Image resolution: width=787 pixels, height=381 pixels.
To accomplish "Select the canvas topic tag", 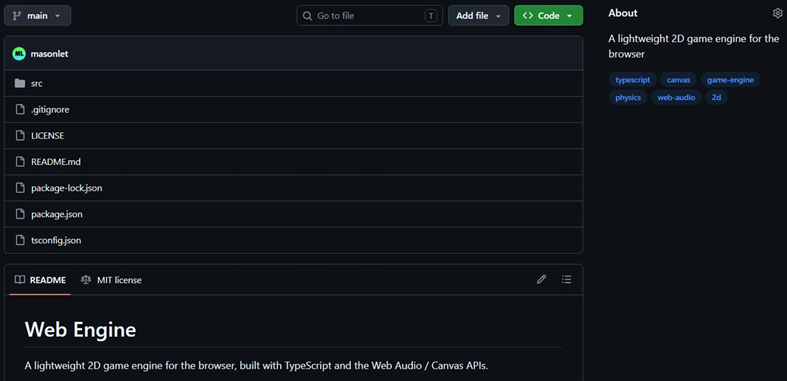I will (x=679, y=80).
